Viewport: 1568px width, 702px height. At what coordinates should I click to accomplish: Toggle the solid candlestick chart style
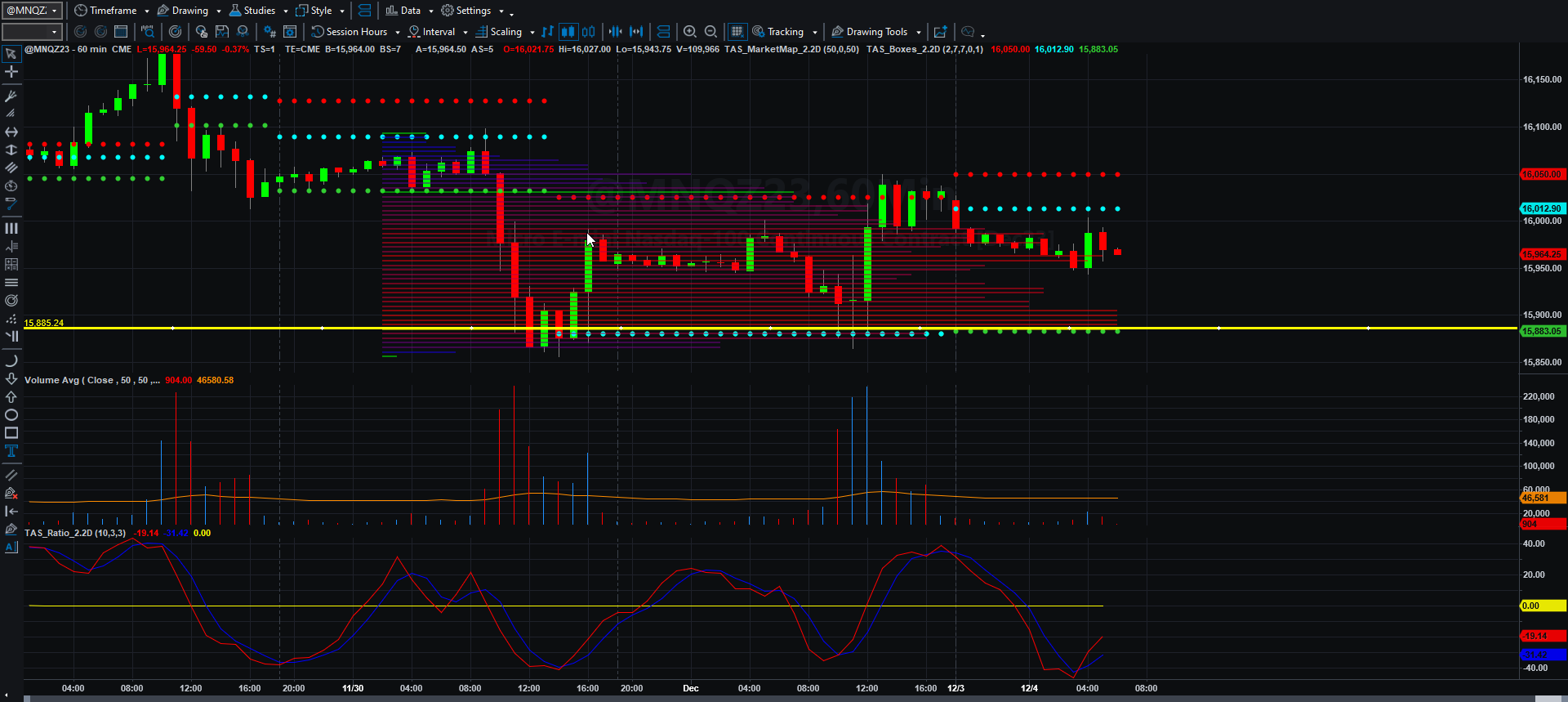click(x=568, y=32)
